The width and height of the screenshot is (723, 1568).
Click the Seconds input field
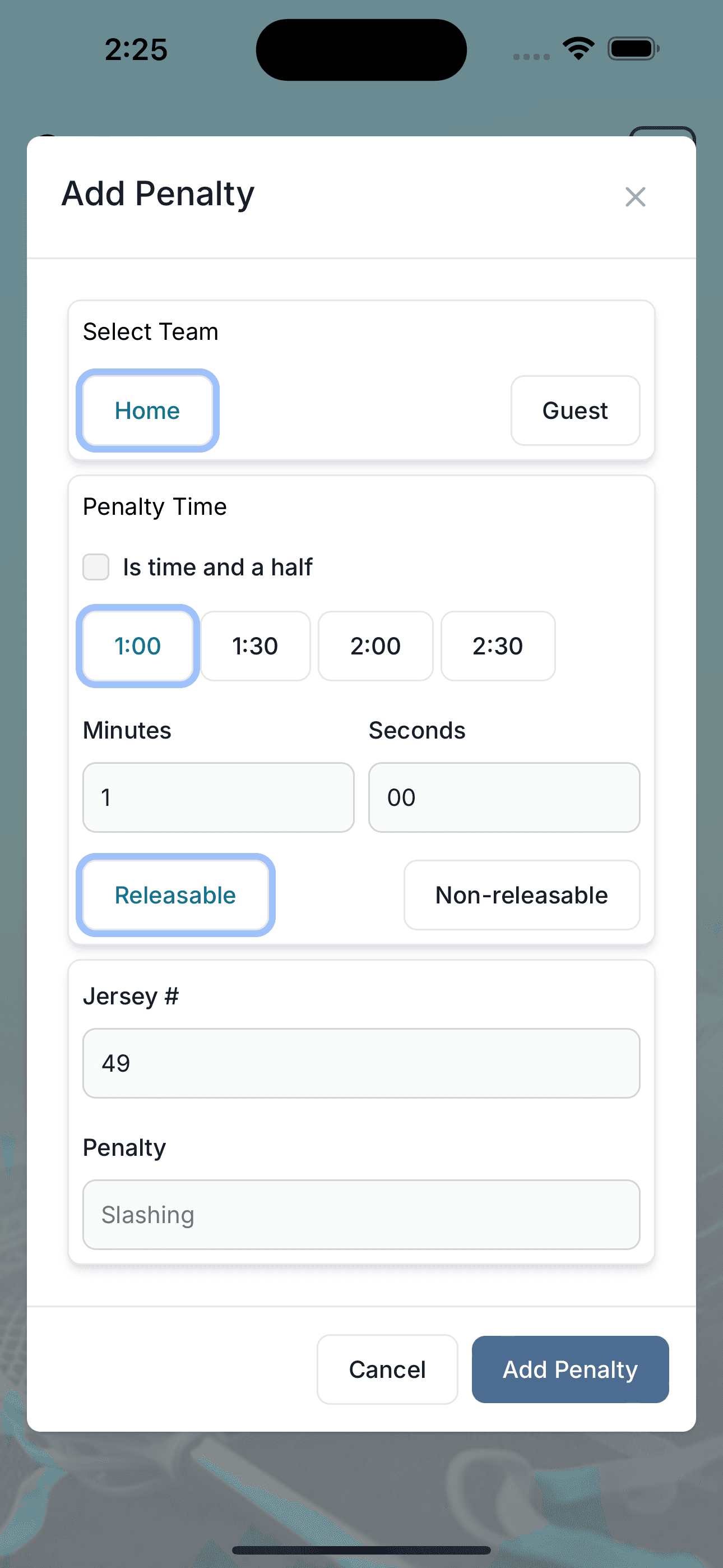pyautogui.click(x=503, y=797)
